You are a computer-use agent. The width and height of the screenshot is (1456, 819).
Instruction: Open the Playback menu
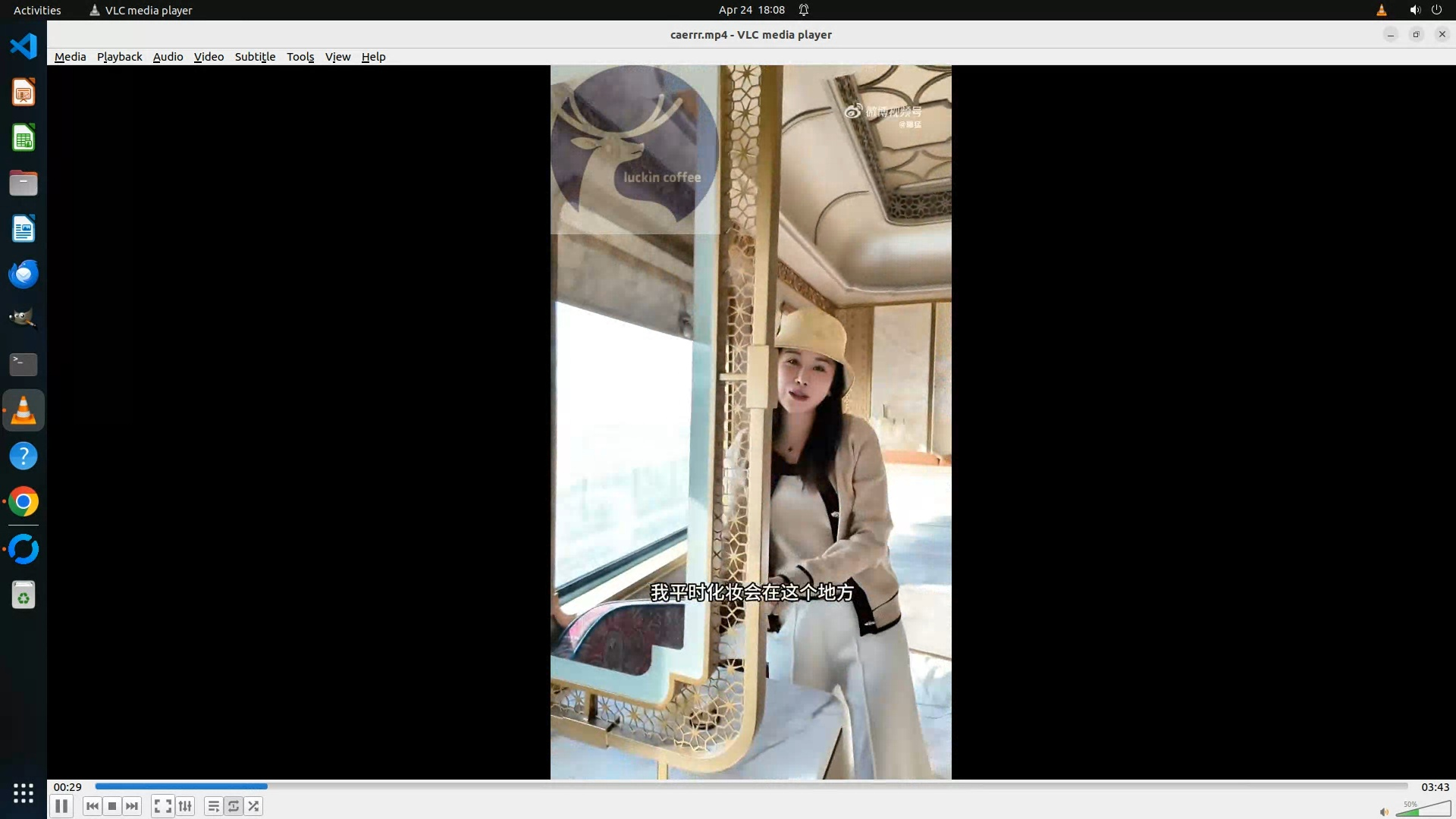[119, 57]
